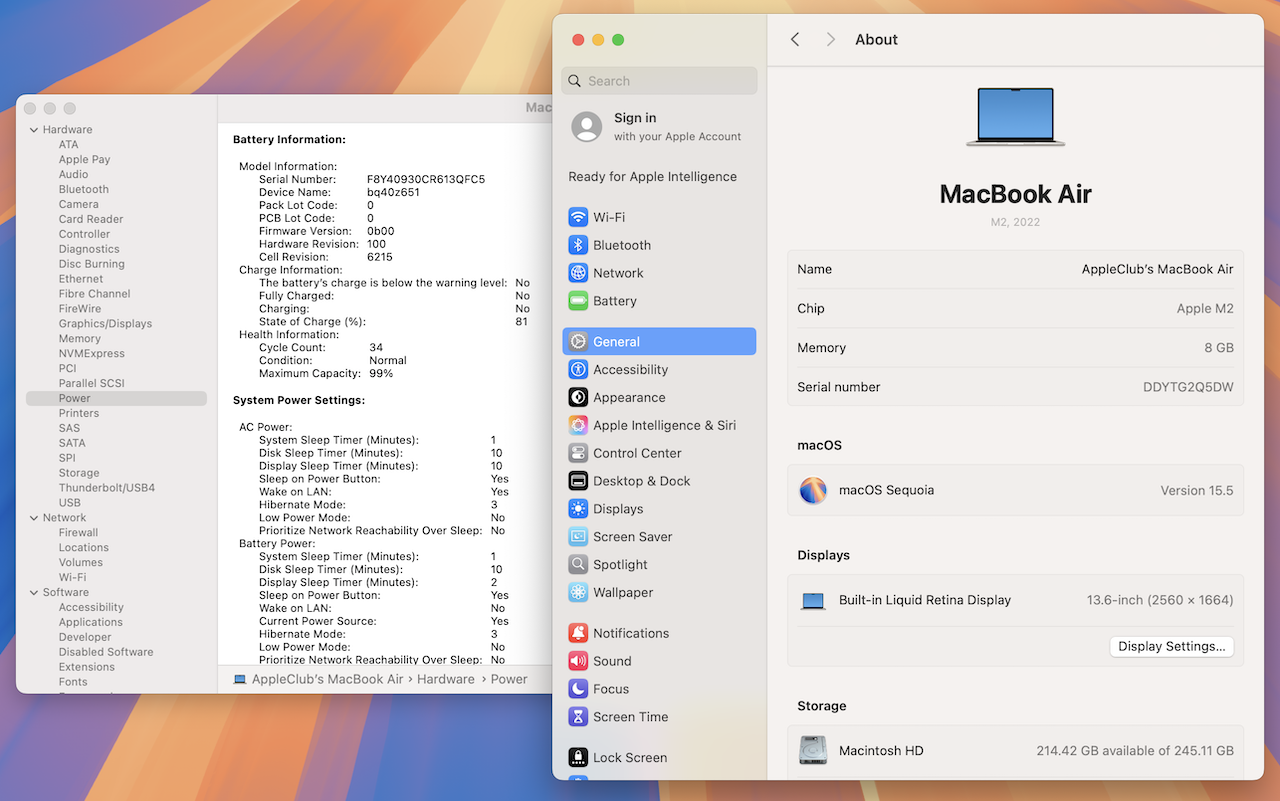
Task: Click the Macintosh HD drive icon
Action: [x=813, y=751]
